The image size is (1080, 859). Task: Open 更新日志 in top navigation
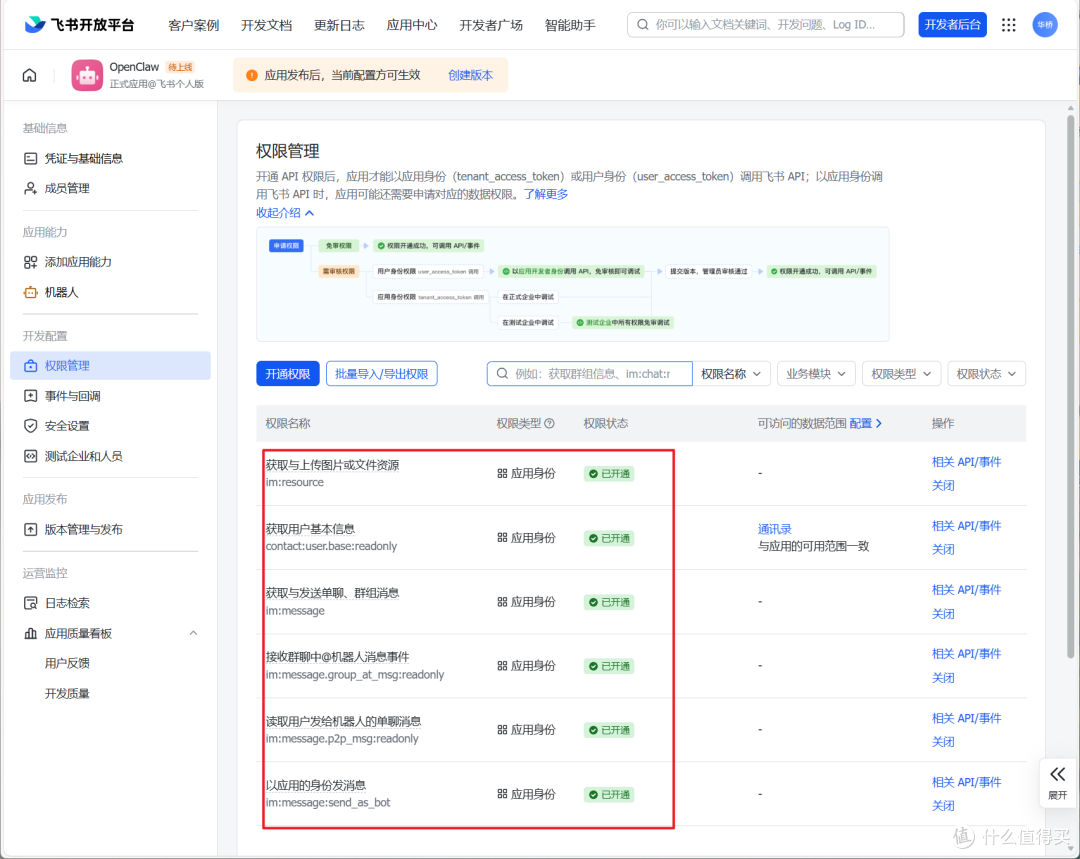[339, 25]
